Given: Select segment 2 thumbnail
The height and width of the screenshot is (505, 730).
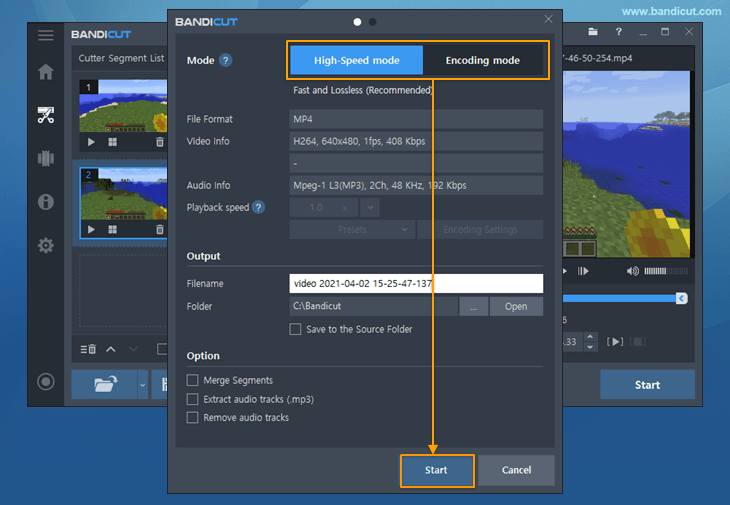Looking at the screenshot, I should pos(123,194).
